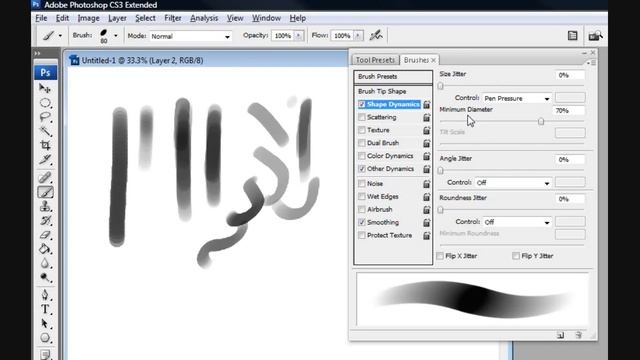Image resolution: width=640 pixels, height=360 pixels.
Task: Select the Magic Wand tool
Action: coord(45,131)
